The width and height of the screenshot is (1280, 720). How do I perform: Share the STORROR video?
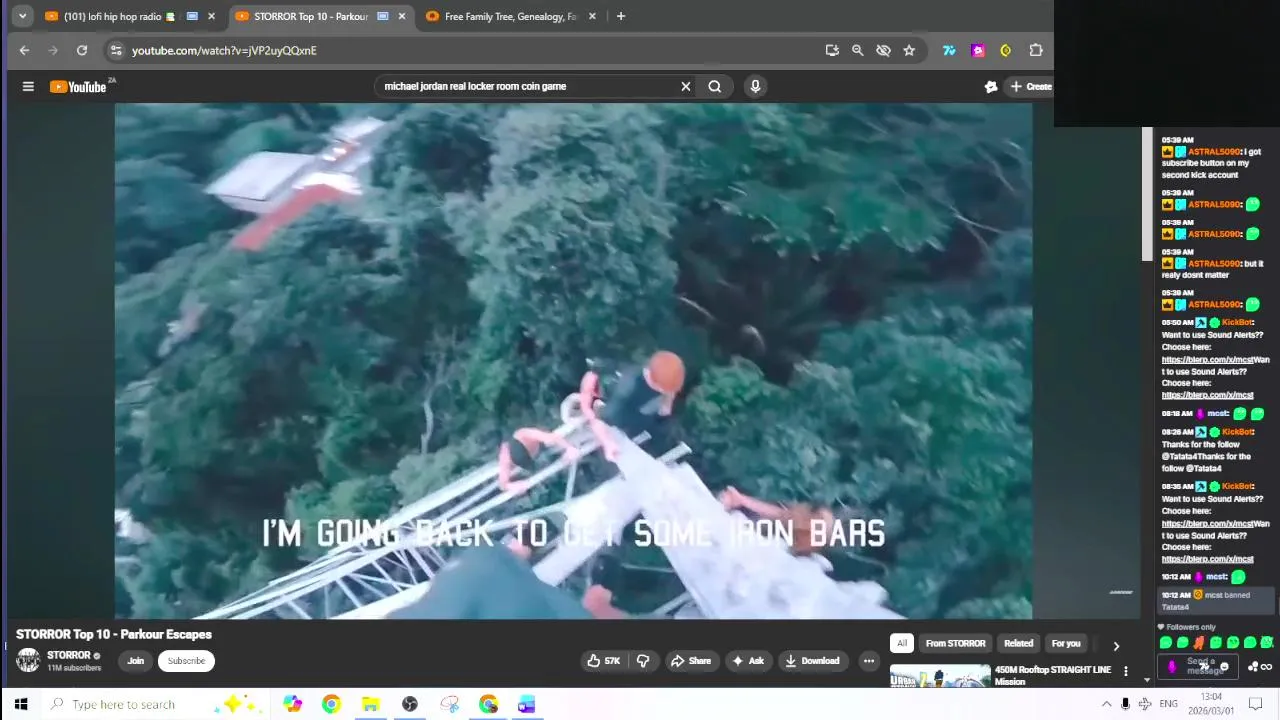[690, 660]
